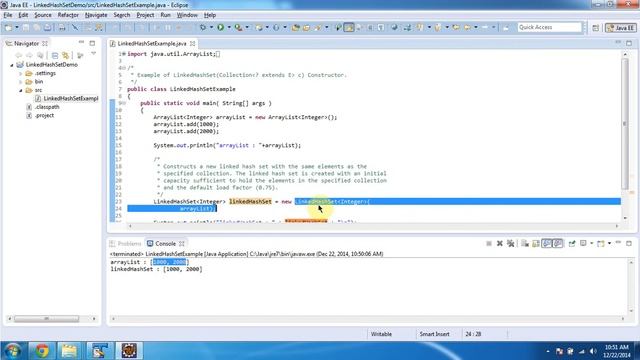
Task: Open the Navigate menu
Action: pyautogui.click(x=96, y=15)
